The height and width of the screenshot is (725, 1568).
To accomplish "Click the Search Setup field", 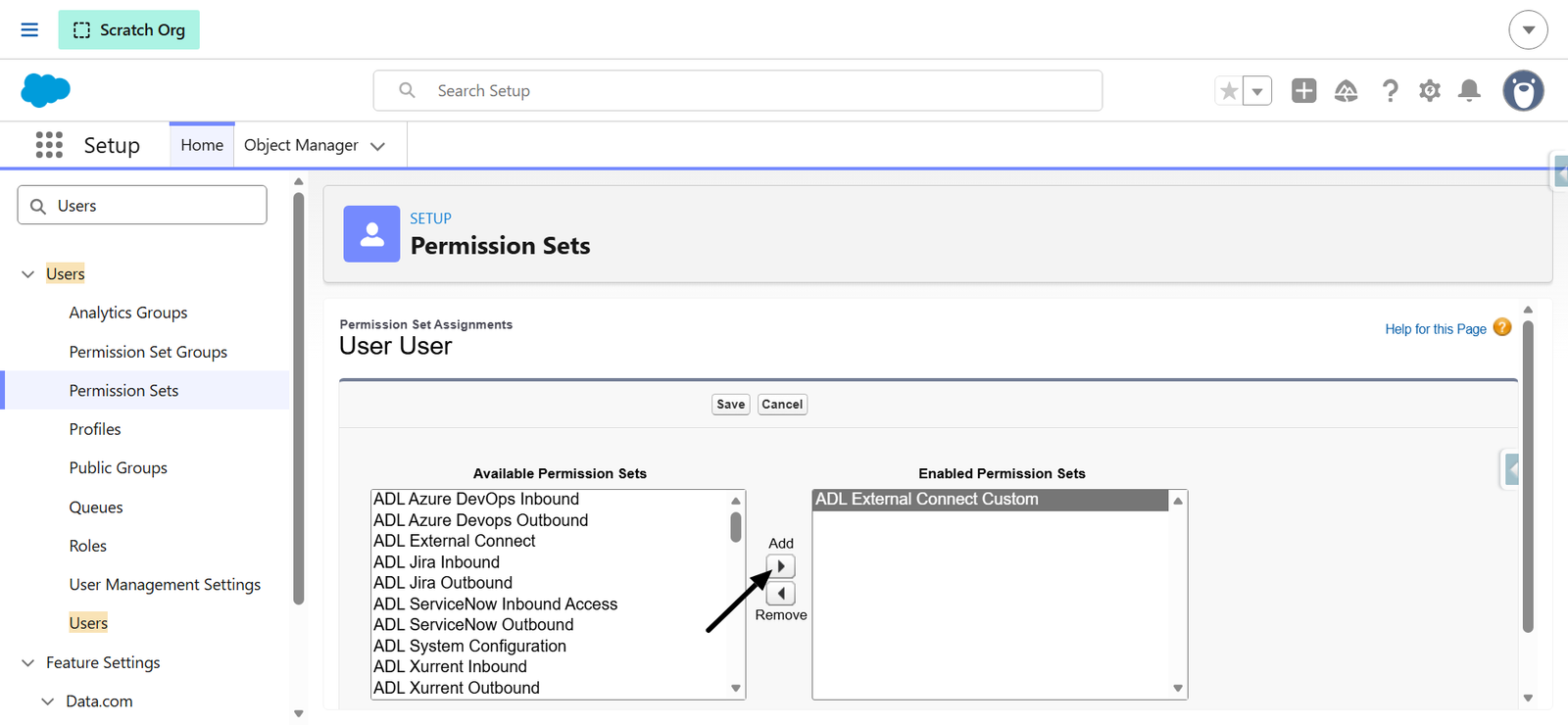I will click(737, 90).
